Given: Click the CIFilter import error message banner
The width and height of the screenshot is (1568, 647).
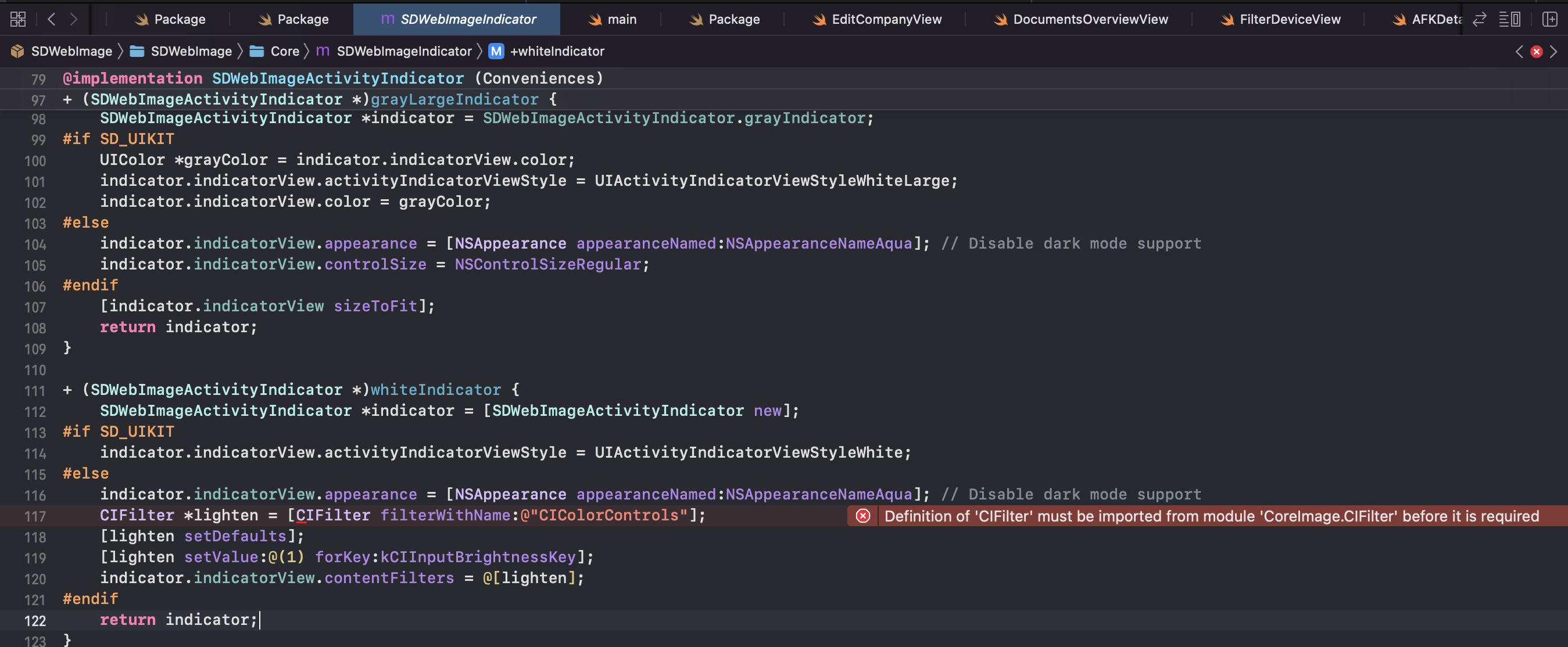Looking at the screenshot, I should [1211, 516].
